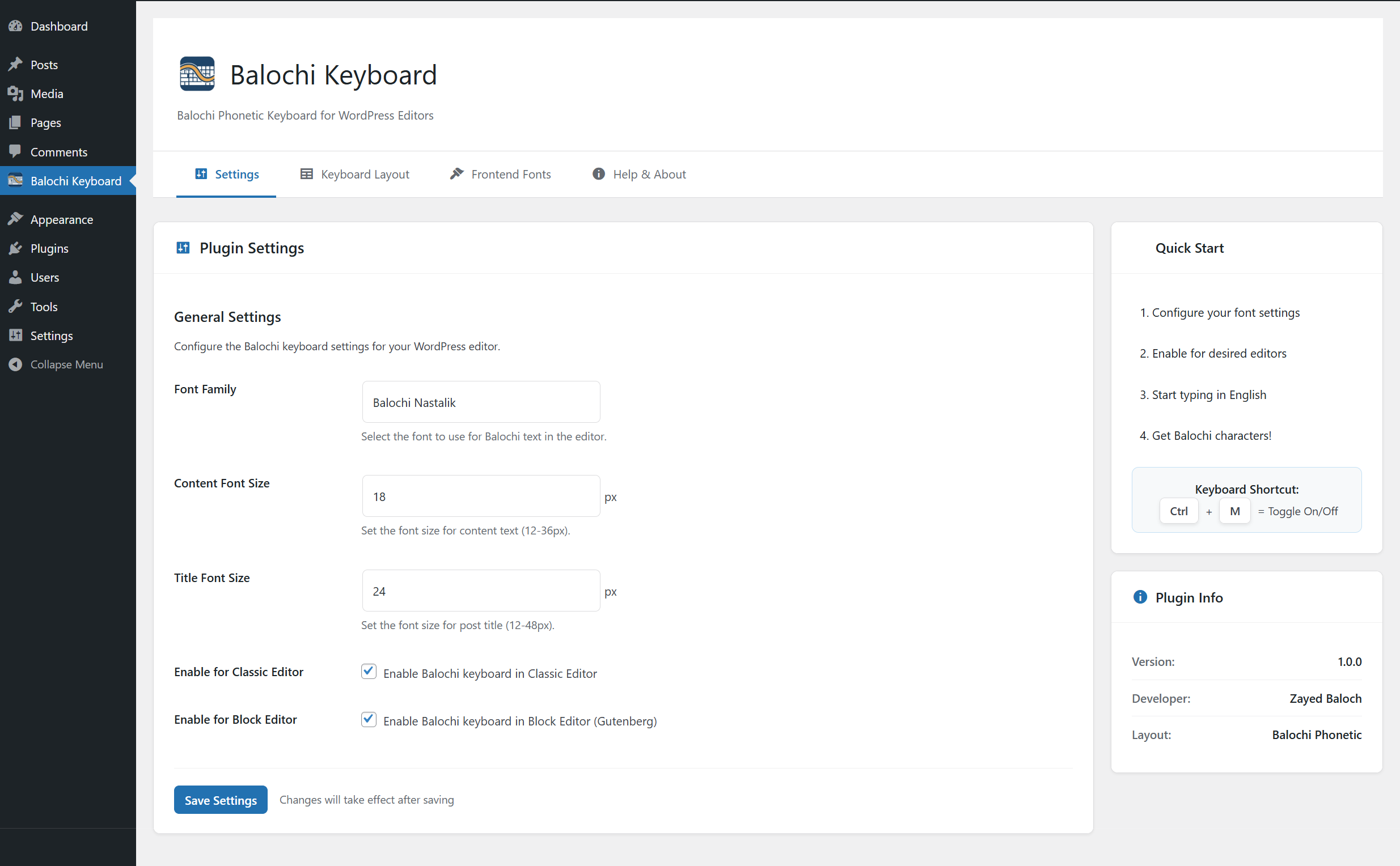Click the General Settings heading
The width and height of the screenshot is (1400, 866).
(x=227, y=317)
